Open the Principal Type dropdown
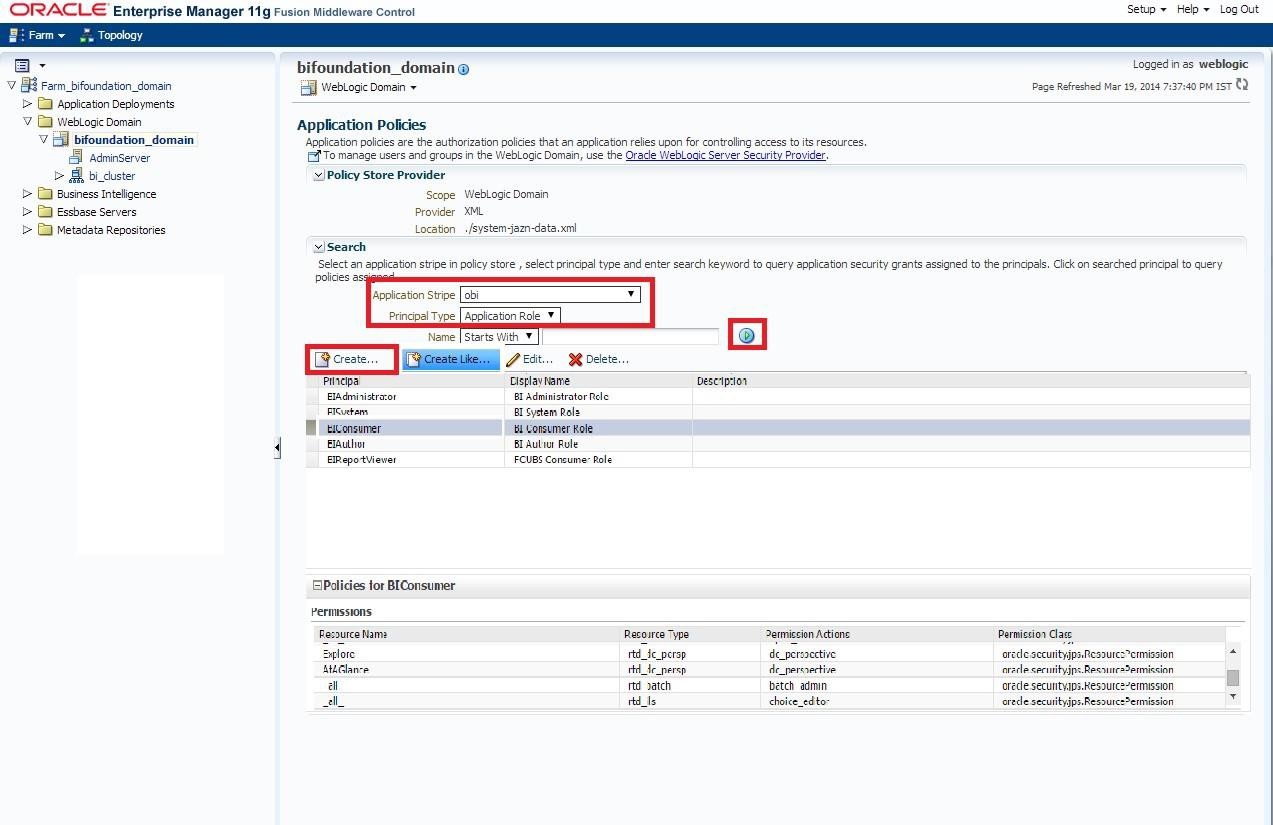1273x825 pixels. pos(510,316)
